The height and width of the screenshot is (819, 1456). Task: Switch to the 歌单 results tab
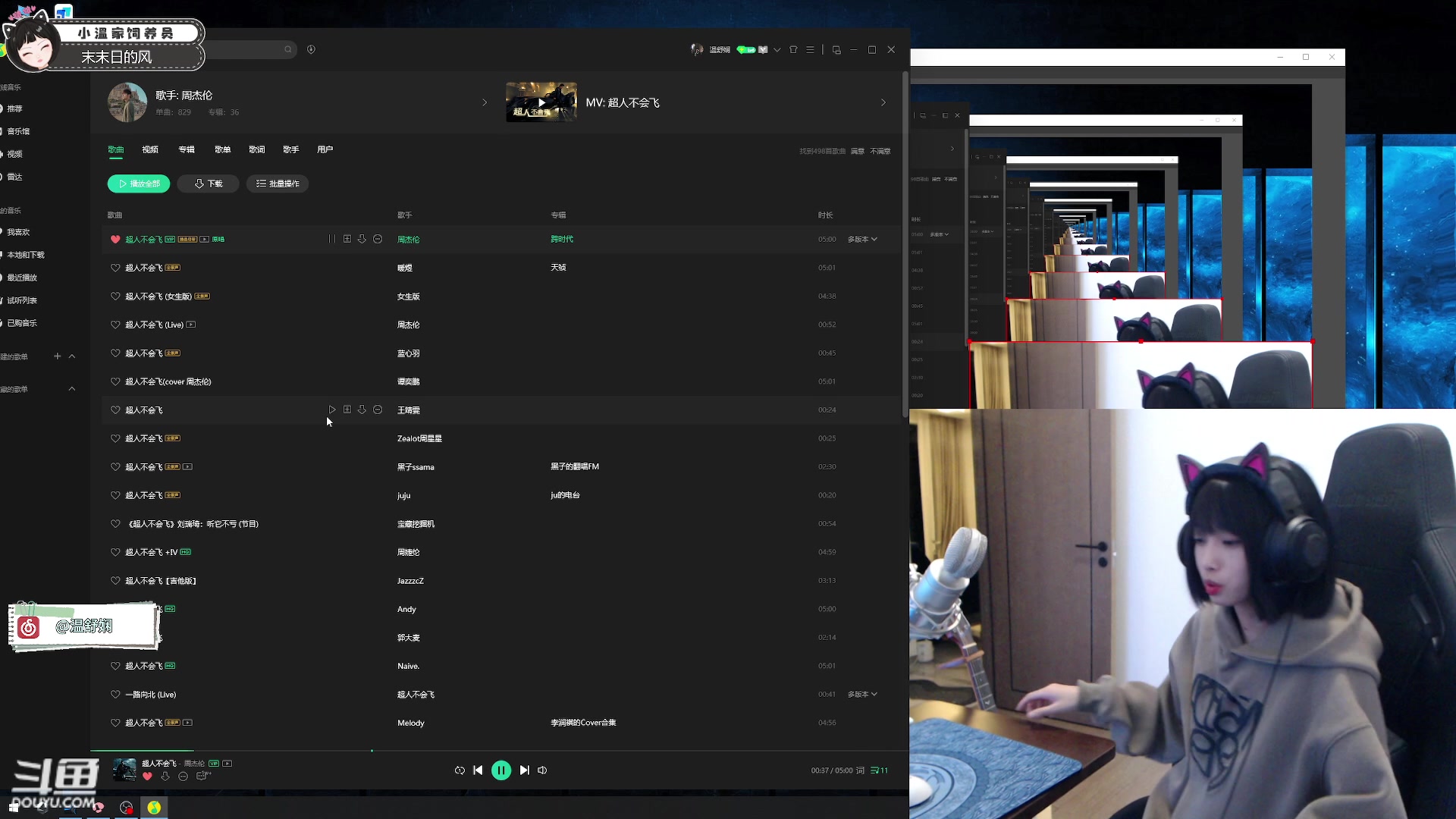point(222,149)
